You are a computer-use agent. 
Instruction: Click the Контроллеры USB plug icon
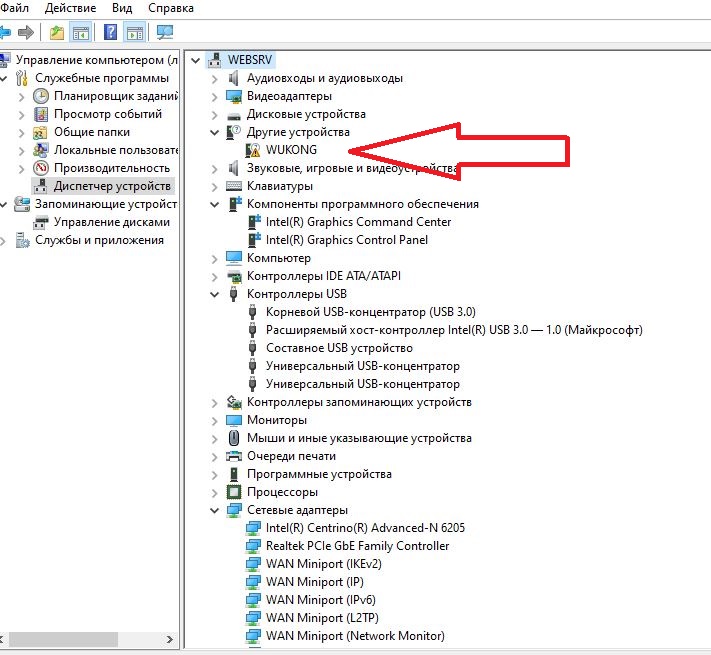pos(234,294)
